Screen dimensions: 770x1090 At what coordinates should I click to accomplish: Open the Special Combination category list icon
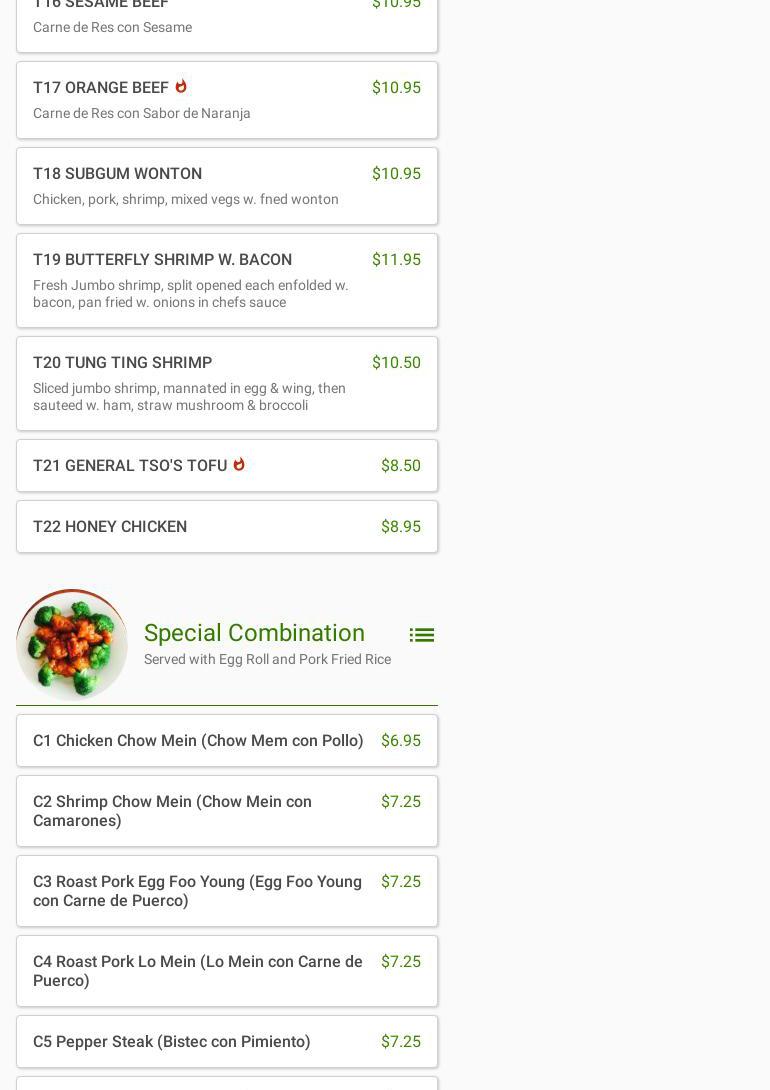pyautogui.click(x=421, y=635)
